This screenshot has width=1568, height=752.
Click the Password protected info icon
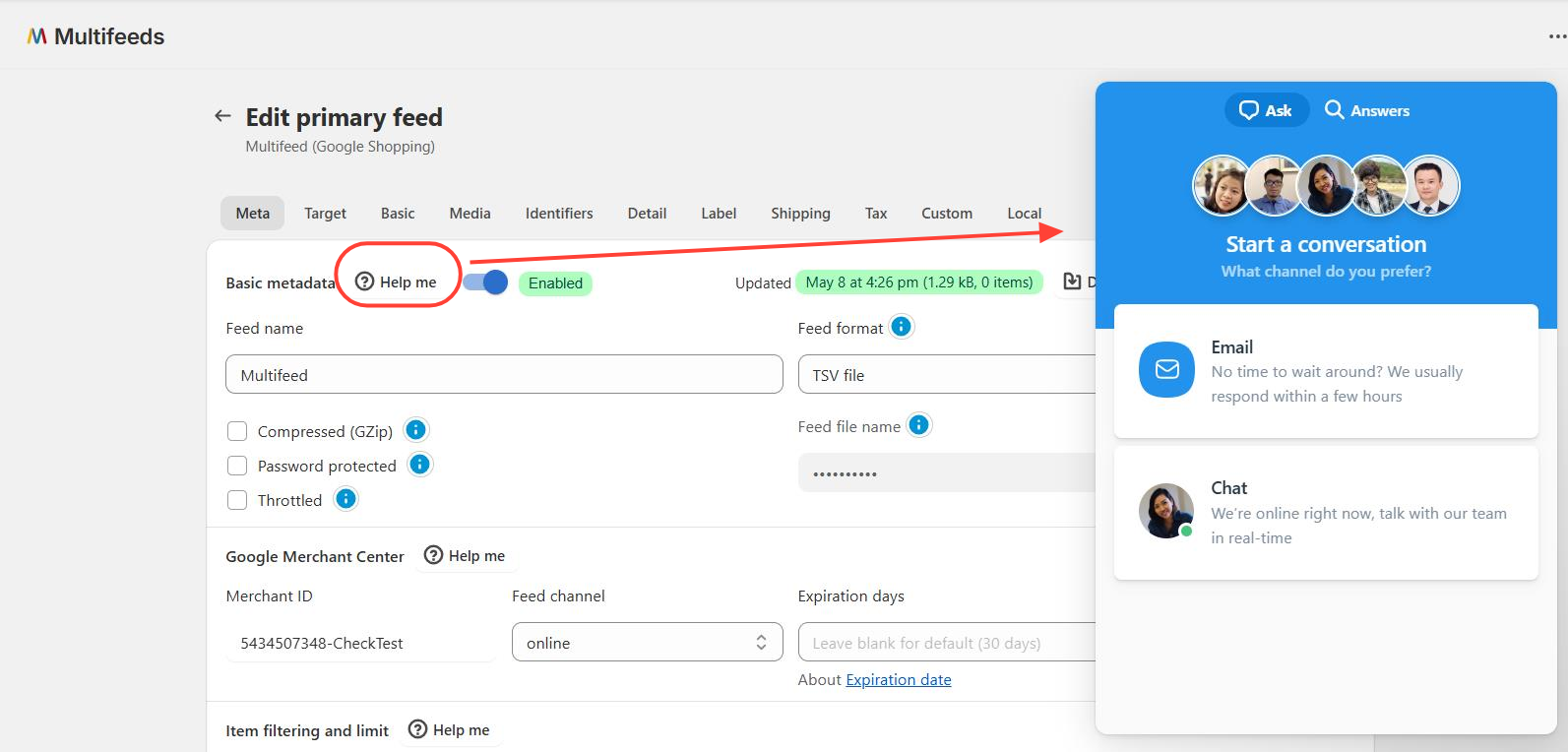(420, 465)
